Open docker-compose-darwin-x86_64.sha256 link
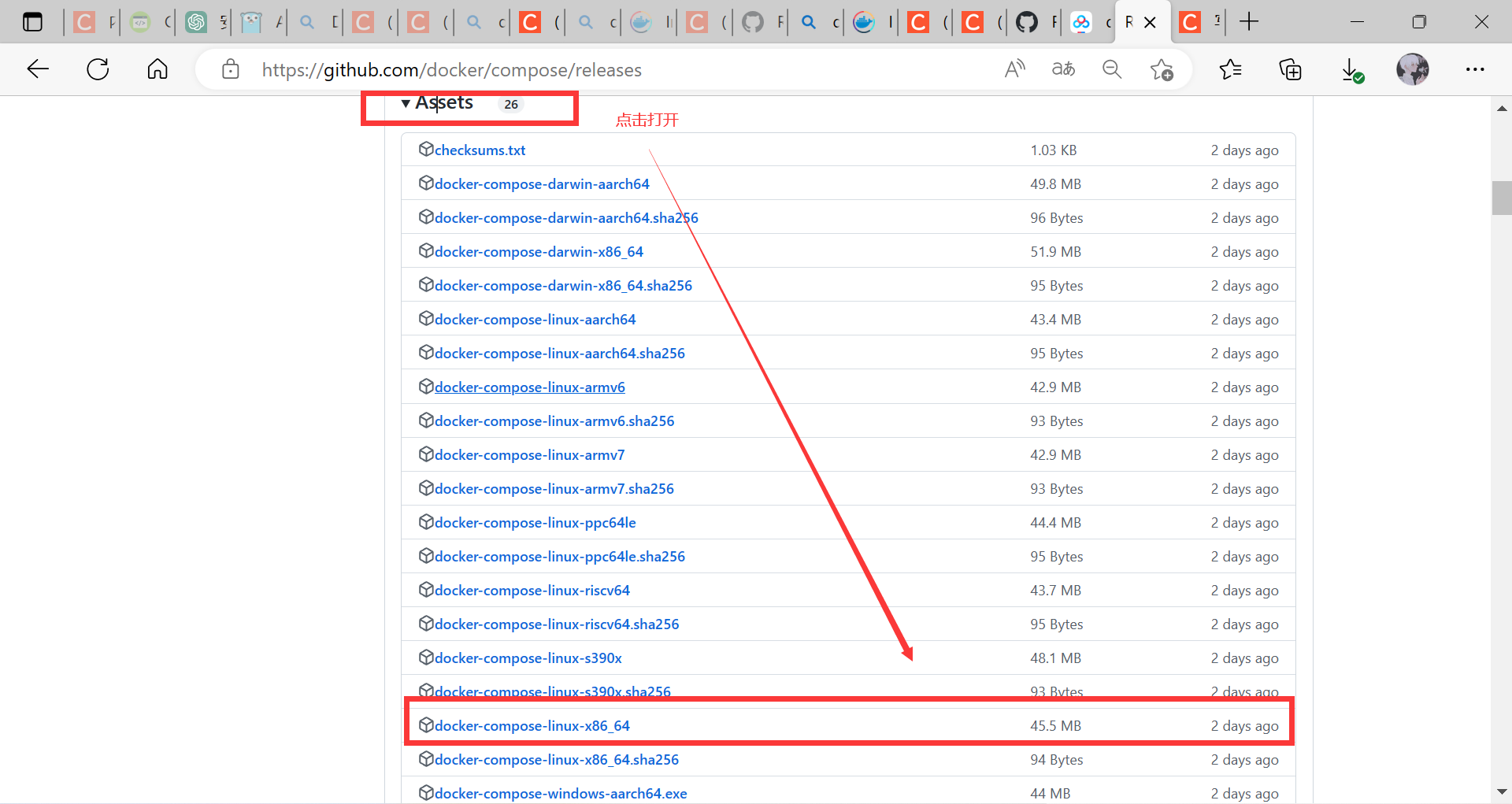The image size is (1512, 804). 563,286
